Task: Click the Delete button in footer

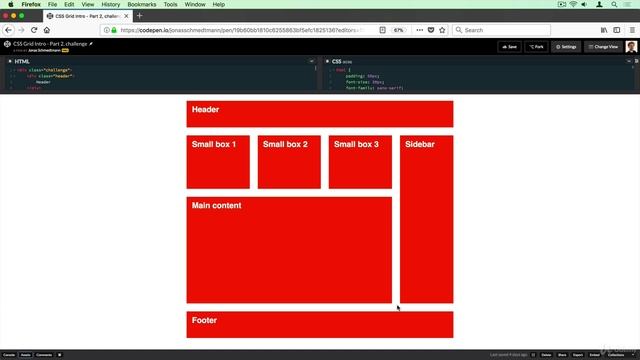Action: click(546, 355)
